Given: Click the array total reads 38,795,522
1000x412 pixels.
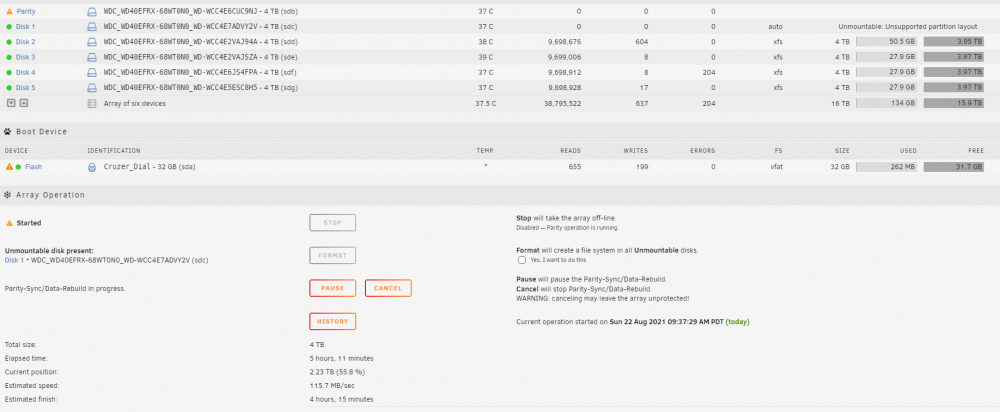Looking at the screenshot, I should coord(562,103).
